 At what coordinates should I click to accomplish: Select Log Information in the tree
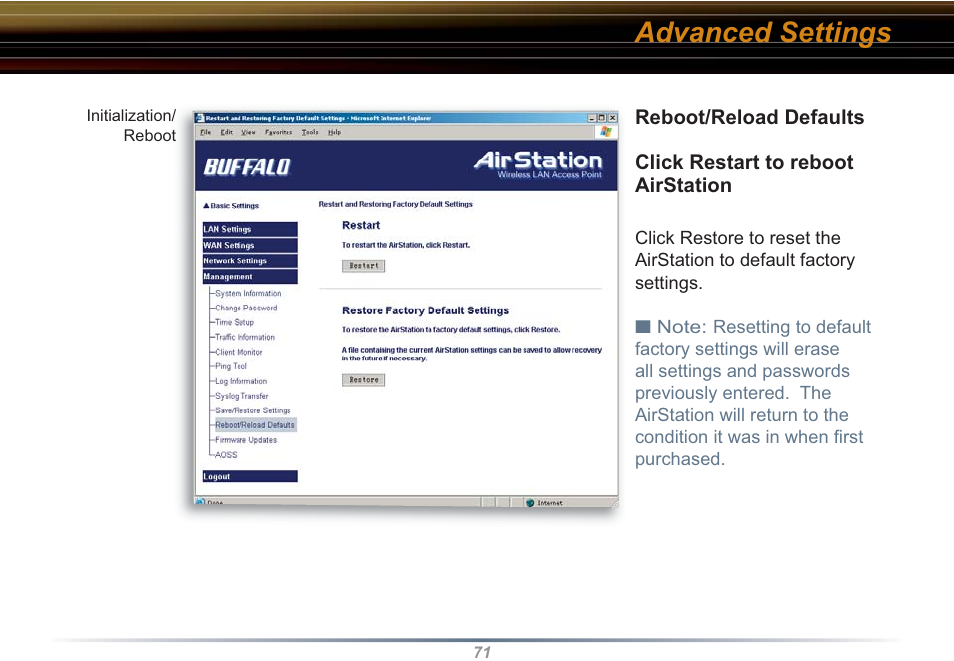pyautogui.click(x=242, y=382)
